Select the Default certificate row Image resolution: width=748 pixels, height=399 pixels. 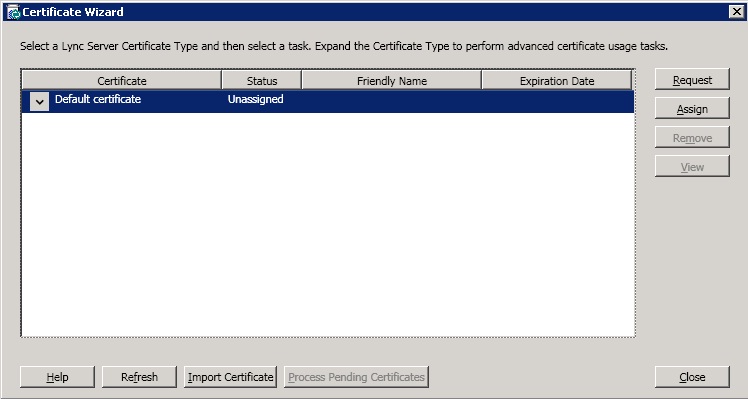pyautogui.click(x=328, y=102)
